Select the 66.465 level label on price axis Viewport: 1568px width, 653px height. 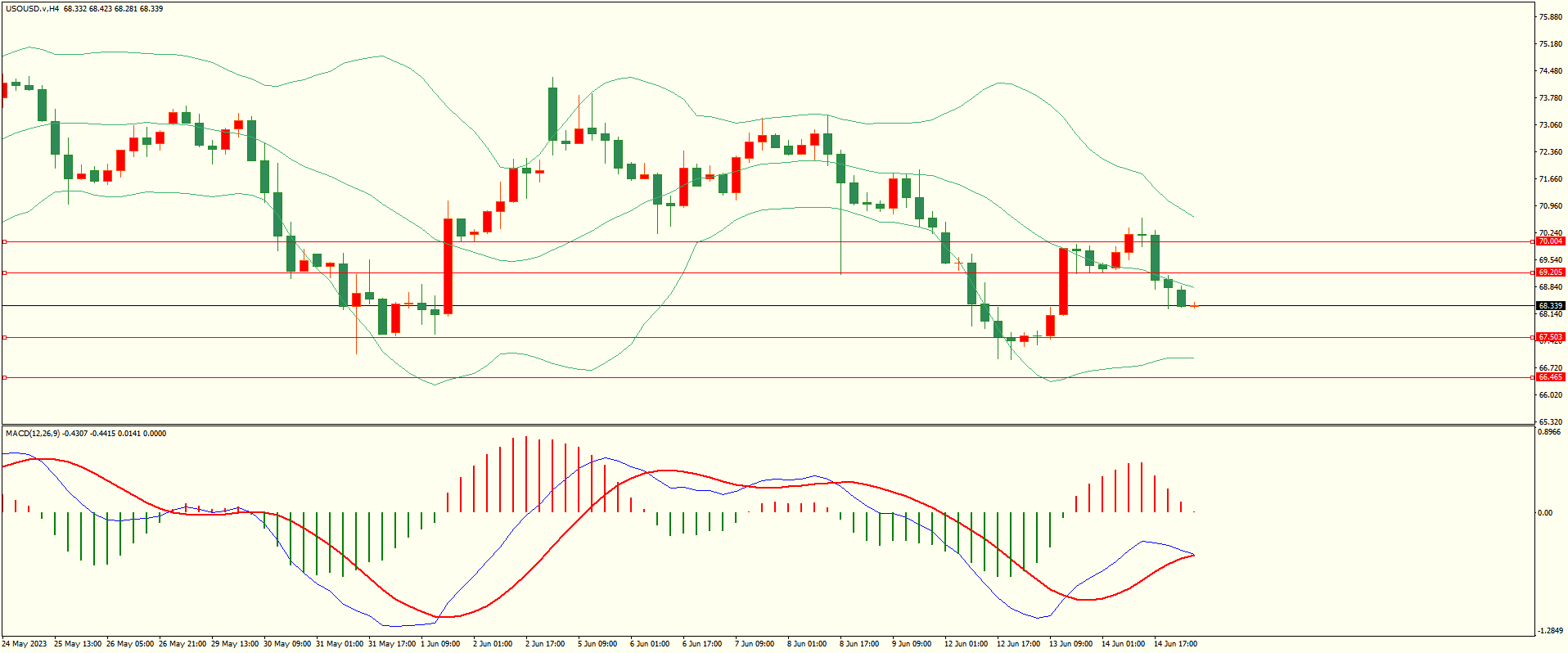(x=1550, y=377)
